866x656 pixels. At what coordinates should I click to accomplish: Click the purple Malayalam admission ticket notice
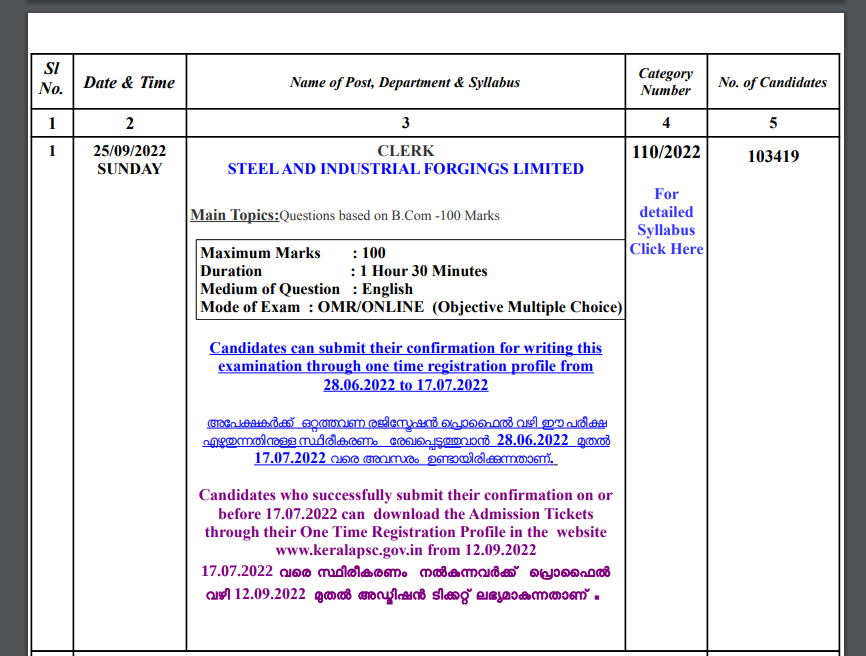405,583
